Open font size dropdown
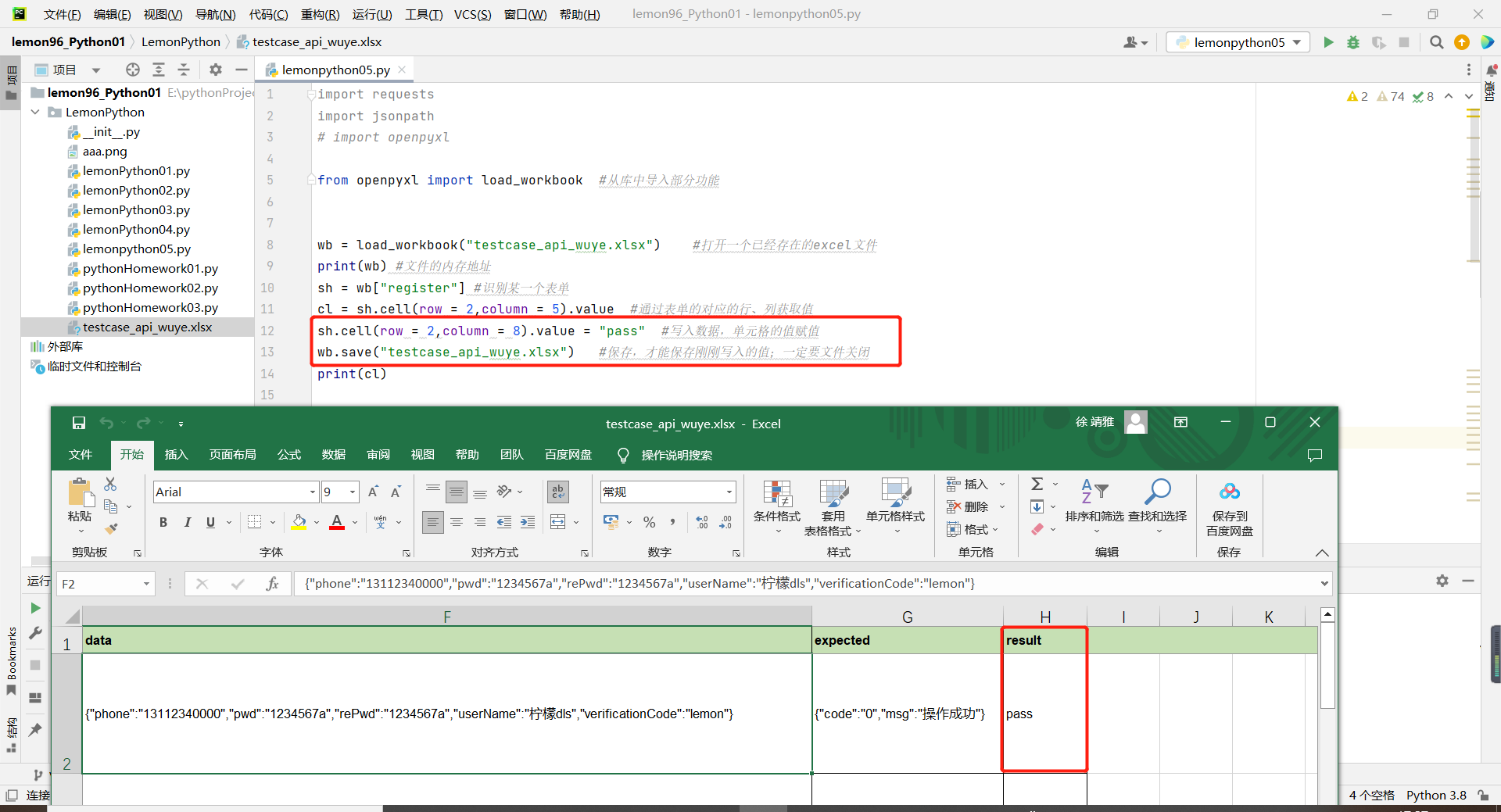 [353, 492]
